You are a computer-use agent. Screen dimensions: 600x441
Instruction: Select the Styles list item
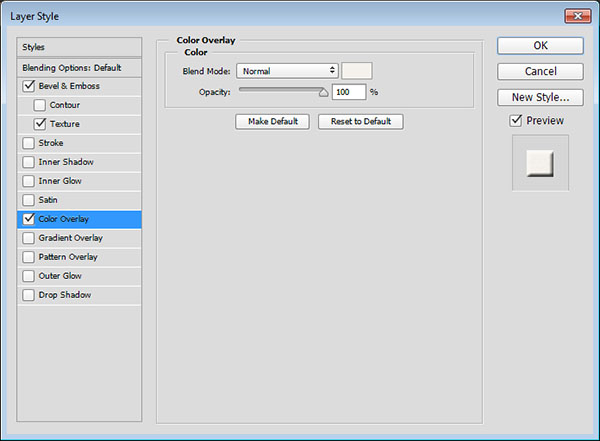(x=79, y=47)
